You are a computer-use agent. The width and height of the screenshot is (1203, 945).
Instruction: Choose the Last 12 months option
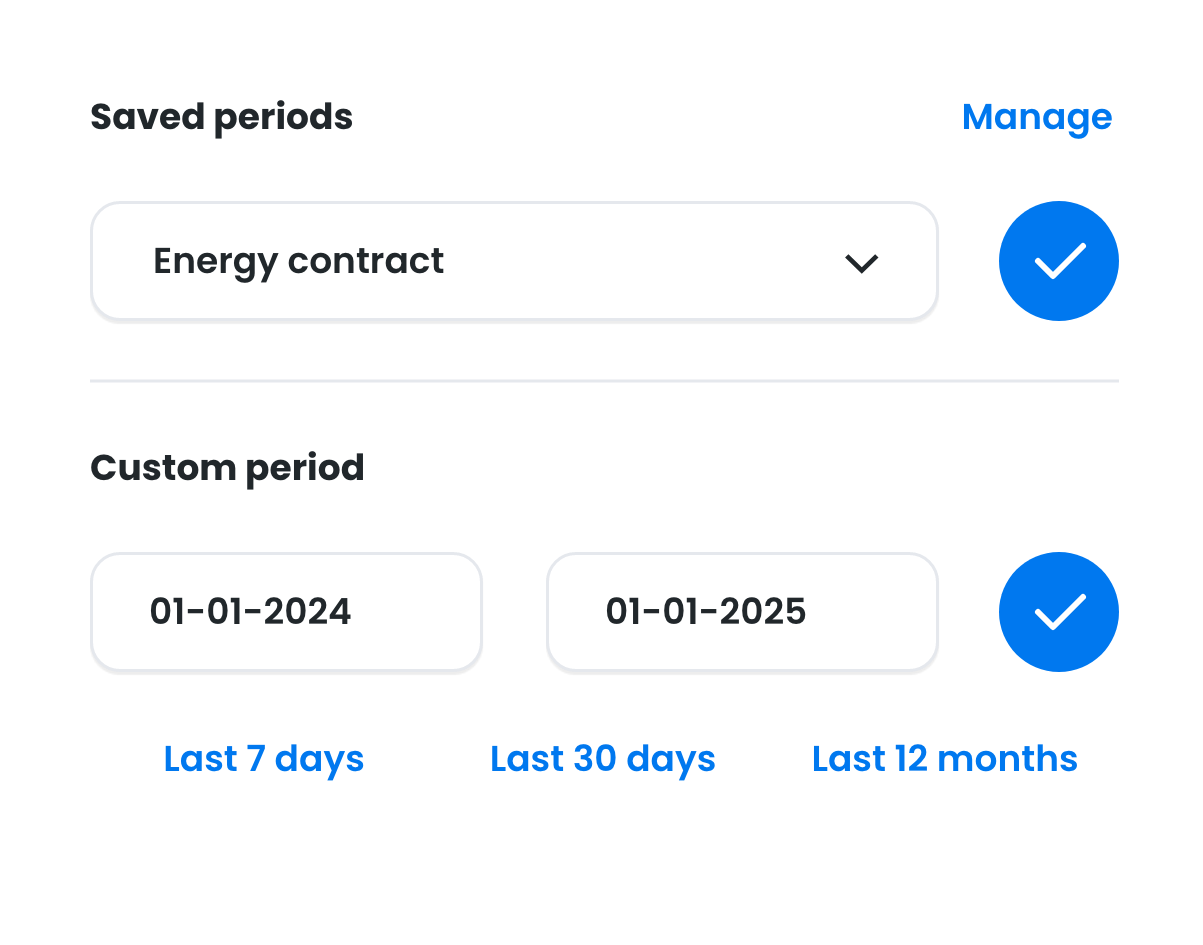944,759
